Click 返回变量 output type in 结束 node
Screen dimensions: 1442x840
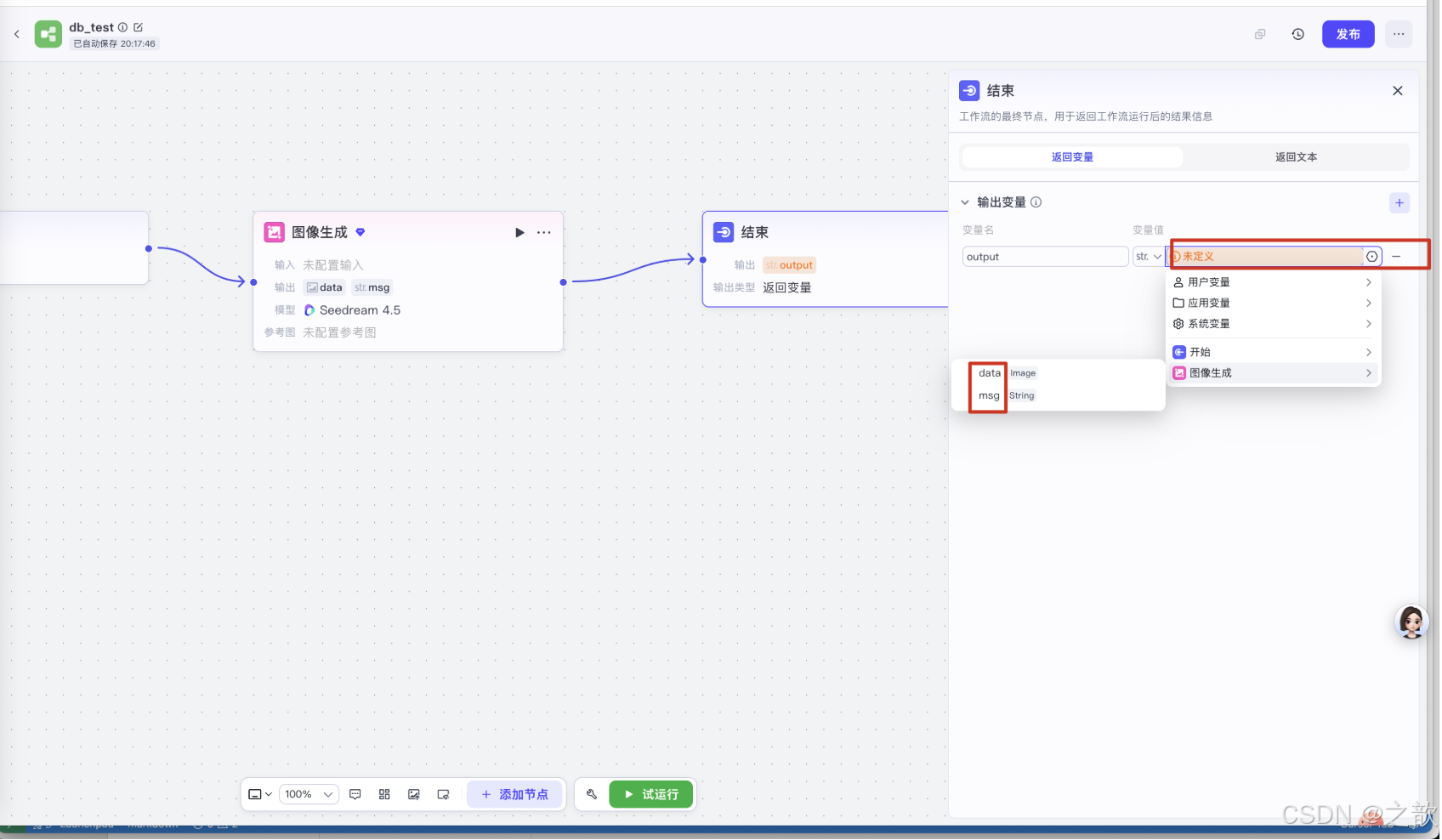coord(786,288)
